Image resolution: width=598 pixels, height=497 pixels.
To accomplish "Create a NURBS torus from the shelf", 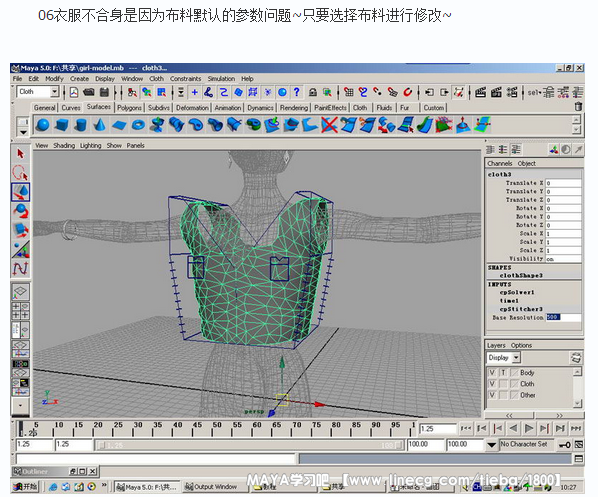I will tap(138, 125).
